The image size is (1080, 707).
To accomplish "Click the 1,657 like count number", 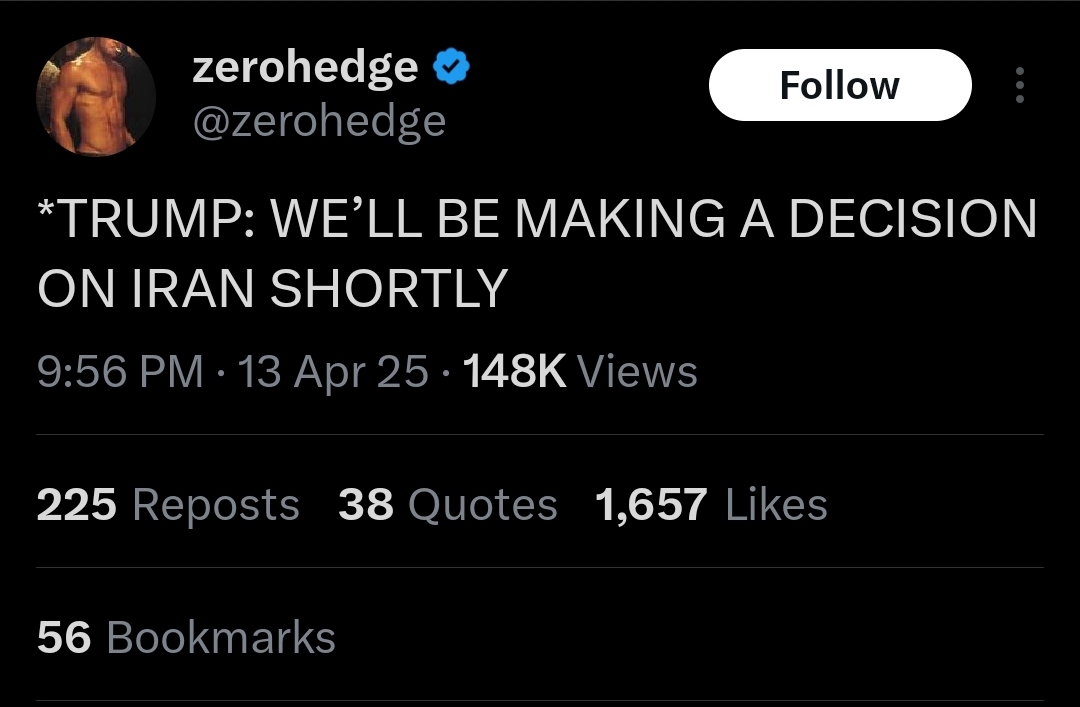I will tap(651, 505).
